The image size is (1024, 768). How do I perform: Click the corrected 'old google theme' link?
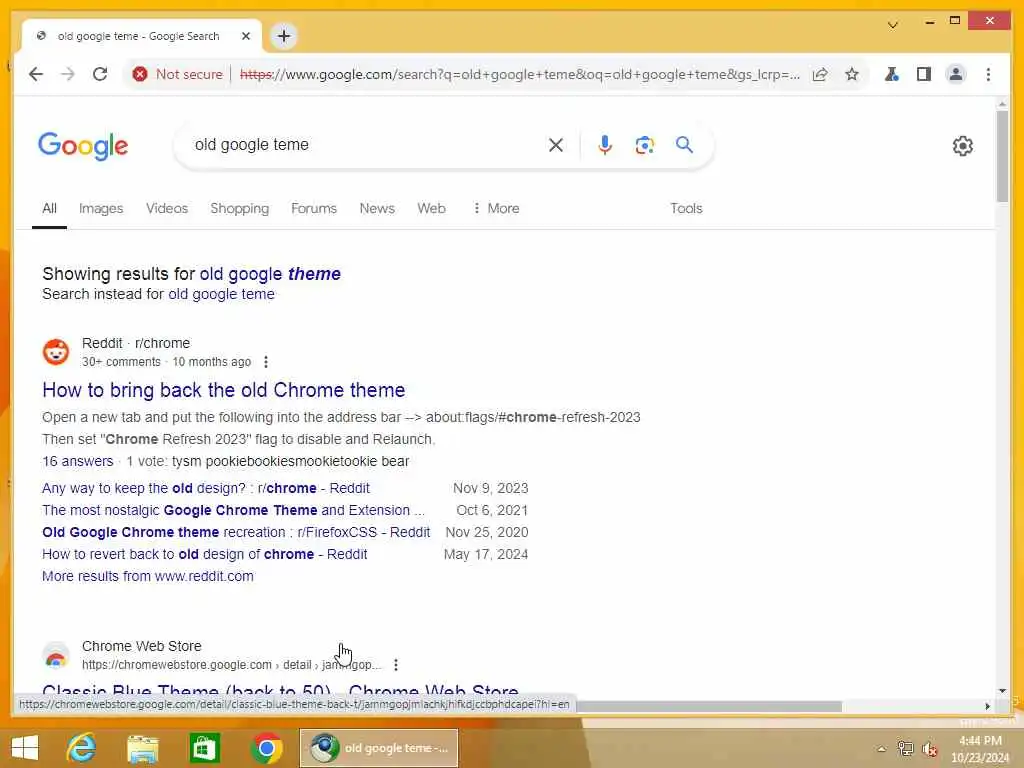(x=270, y=274)
